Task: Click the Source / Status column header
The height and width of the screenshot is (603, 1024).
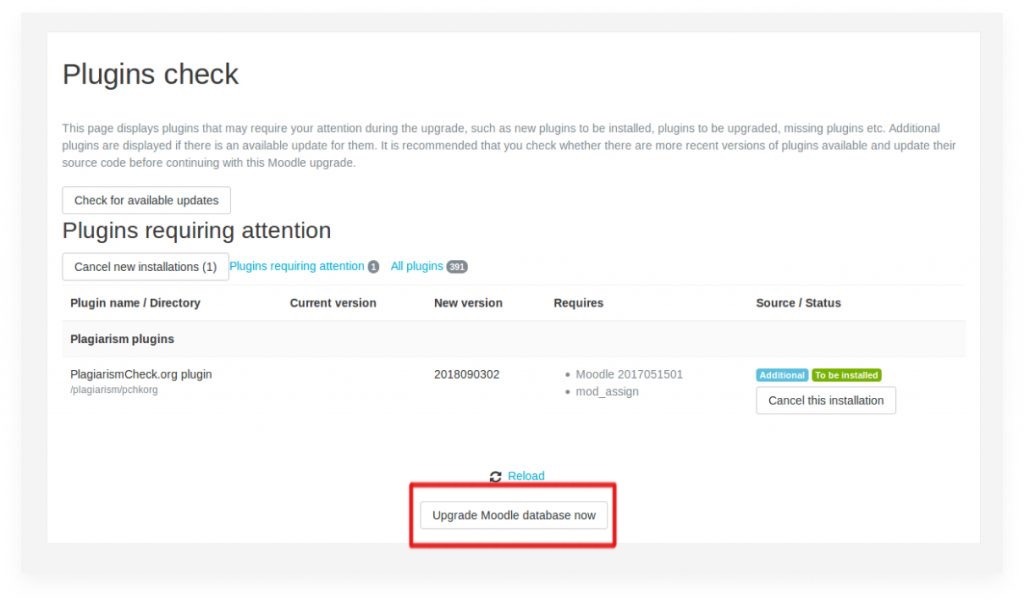Action: 798,302
